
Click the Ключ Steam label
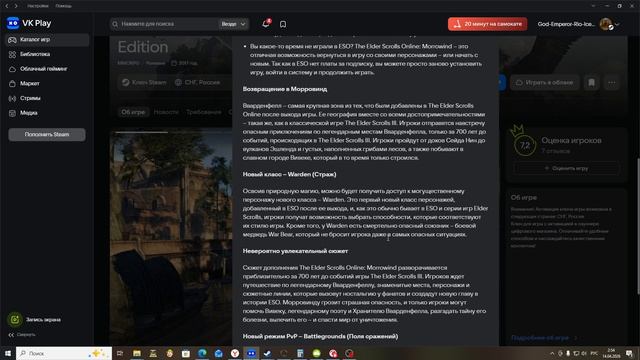(x=144, y=82)
